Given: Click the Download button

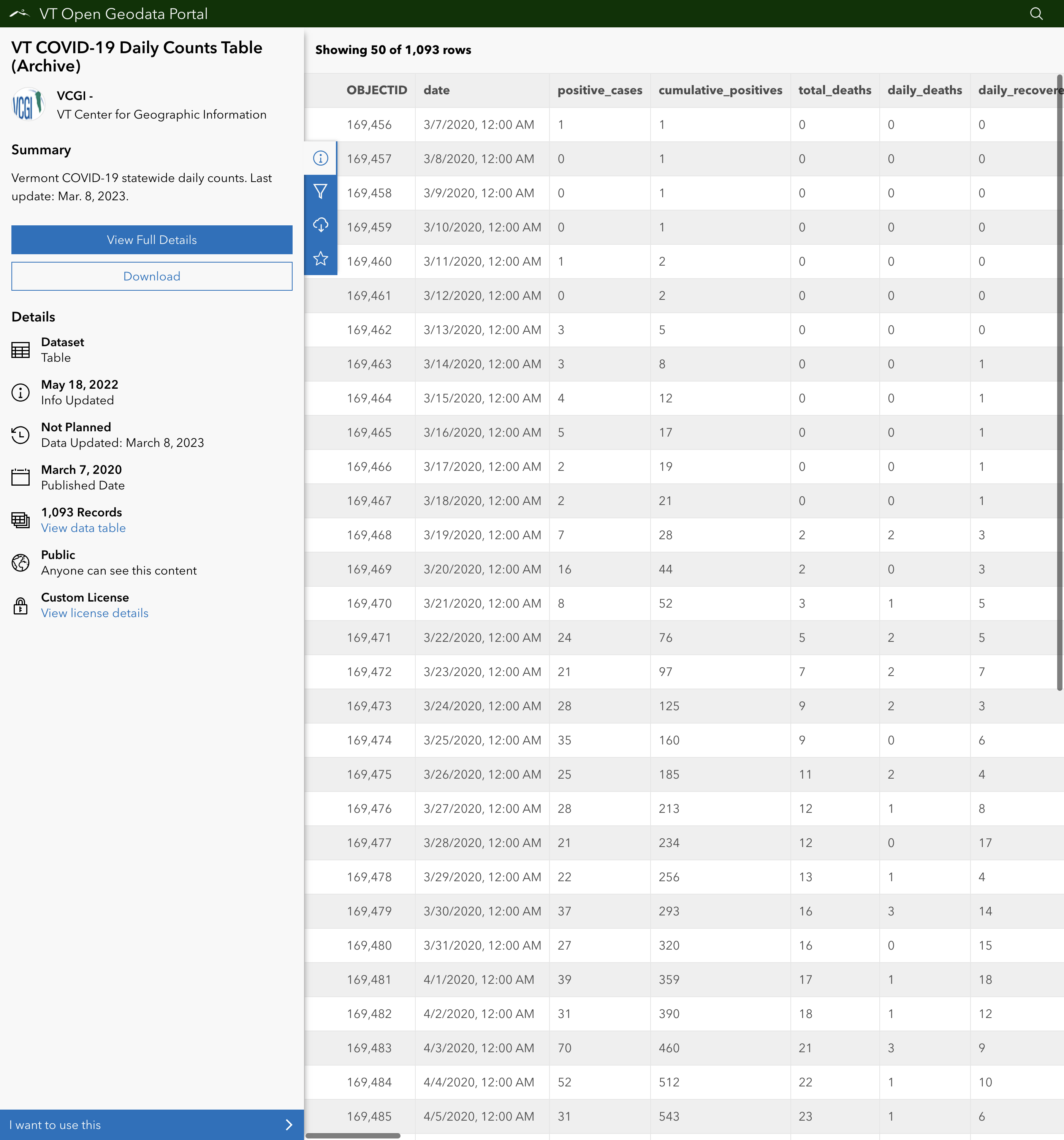Looking at the screenshot, I should click(x=151, y=276).
